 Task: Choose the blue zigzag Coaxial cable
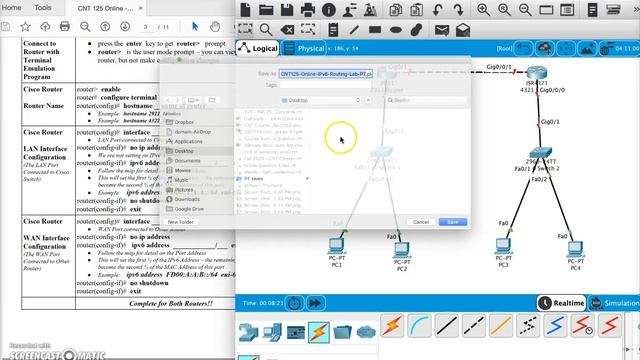click(556, 326)
